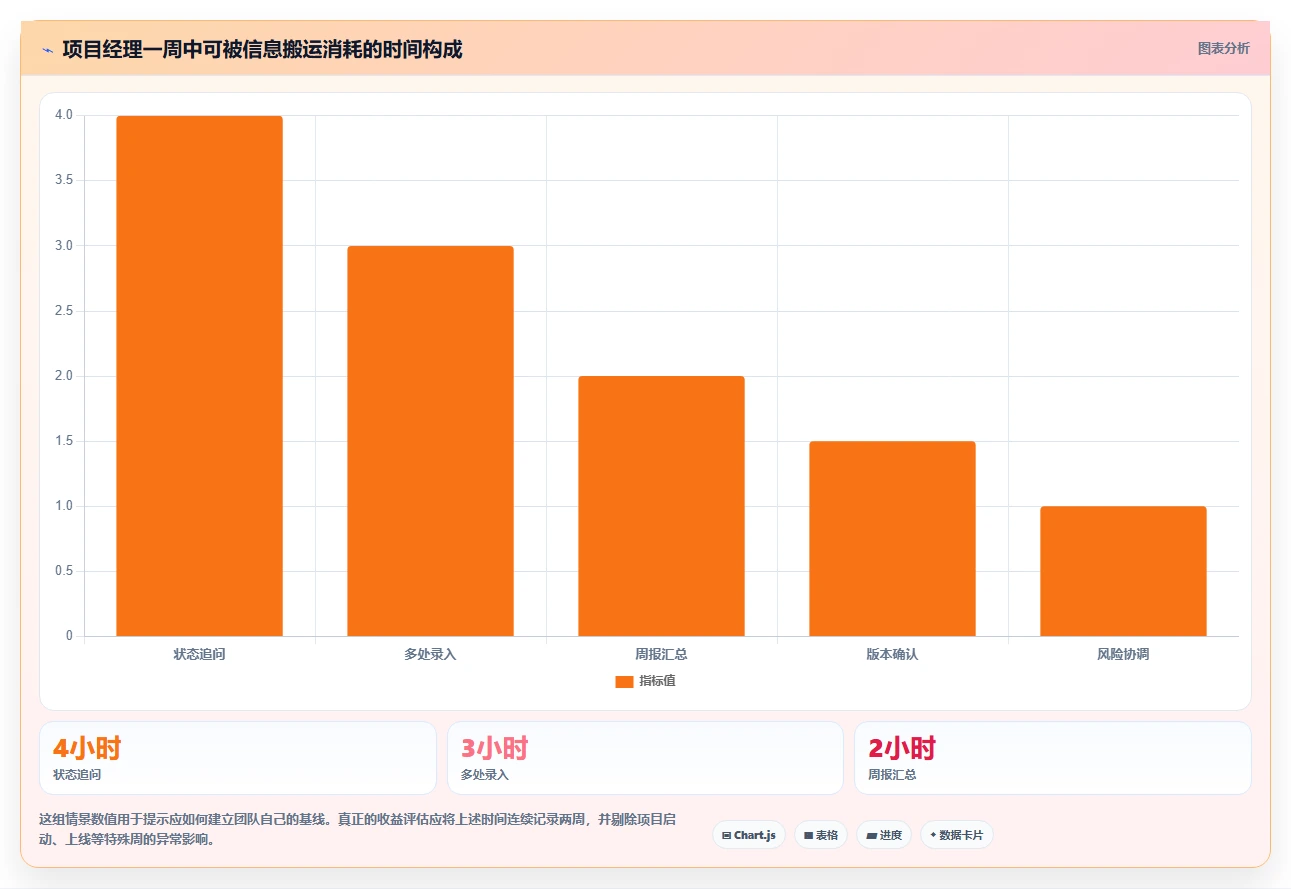
Task: Click the 风险协调 bar in the chart
Action: [x=1123, y=571]
